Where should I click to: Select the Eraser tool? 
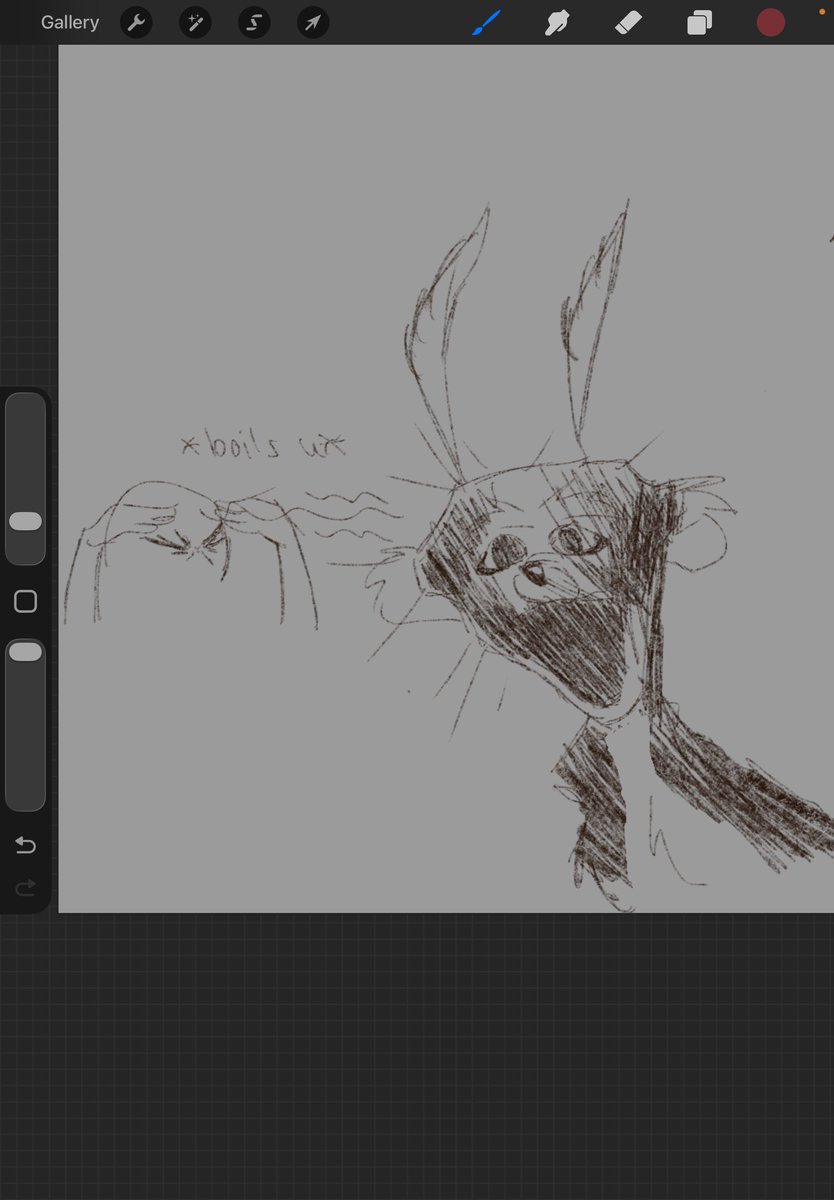click(x=628, y=22)
